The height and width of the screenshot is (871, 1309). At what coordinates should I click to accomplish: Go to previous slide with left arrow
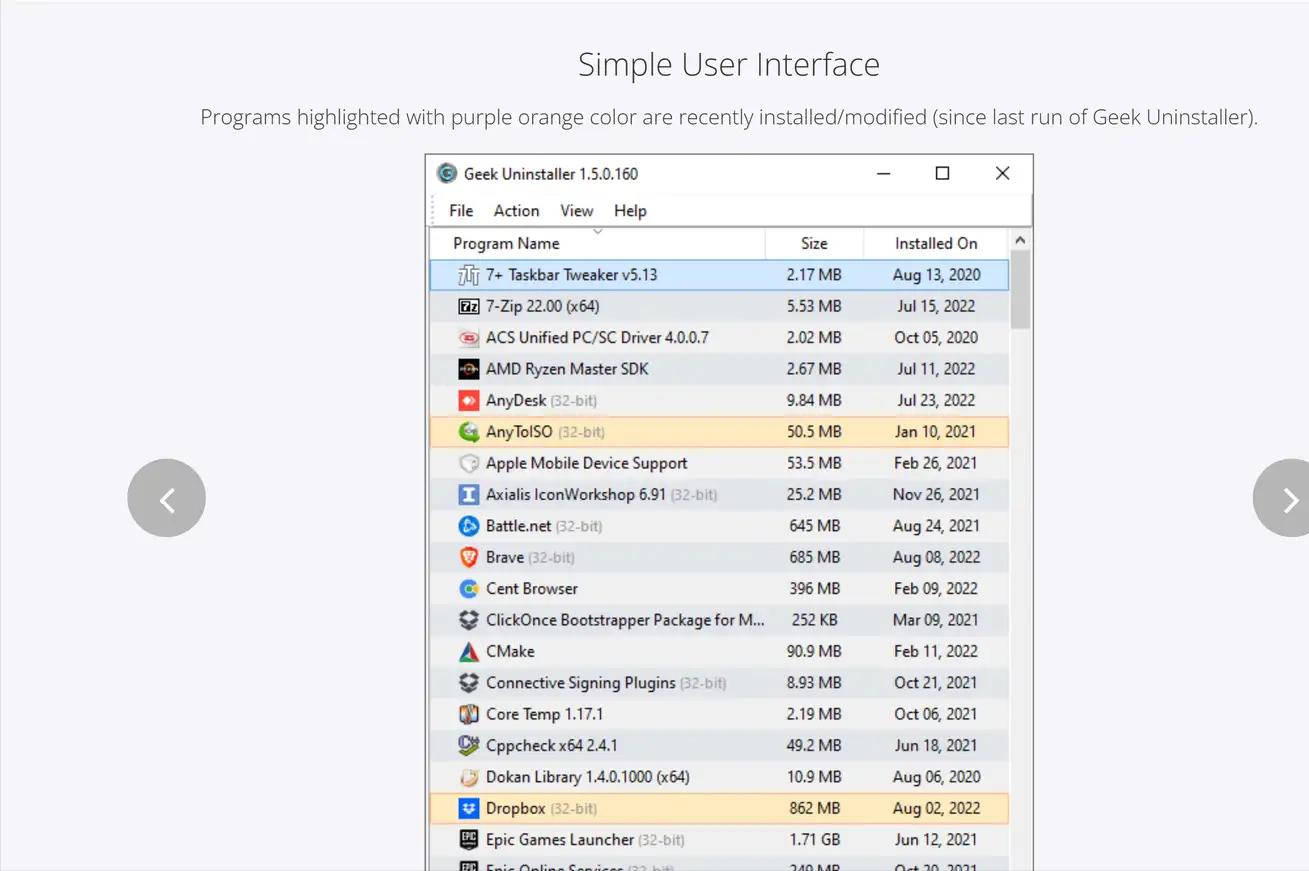pos(167,498)
